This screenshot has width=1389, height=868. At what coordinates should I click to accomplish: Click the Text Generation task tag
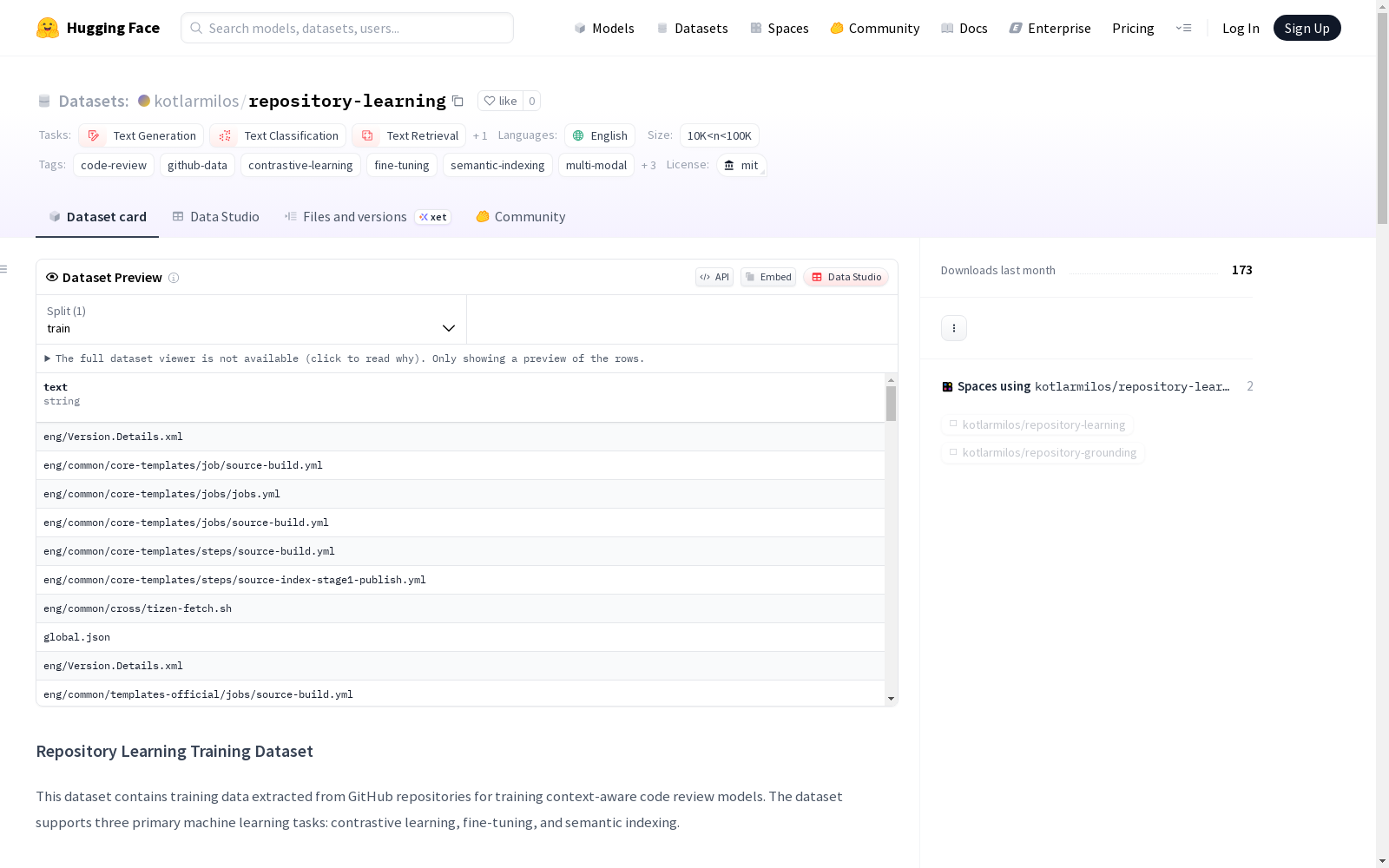pos(141,135)
